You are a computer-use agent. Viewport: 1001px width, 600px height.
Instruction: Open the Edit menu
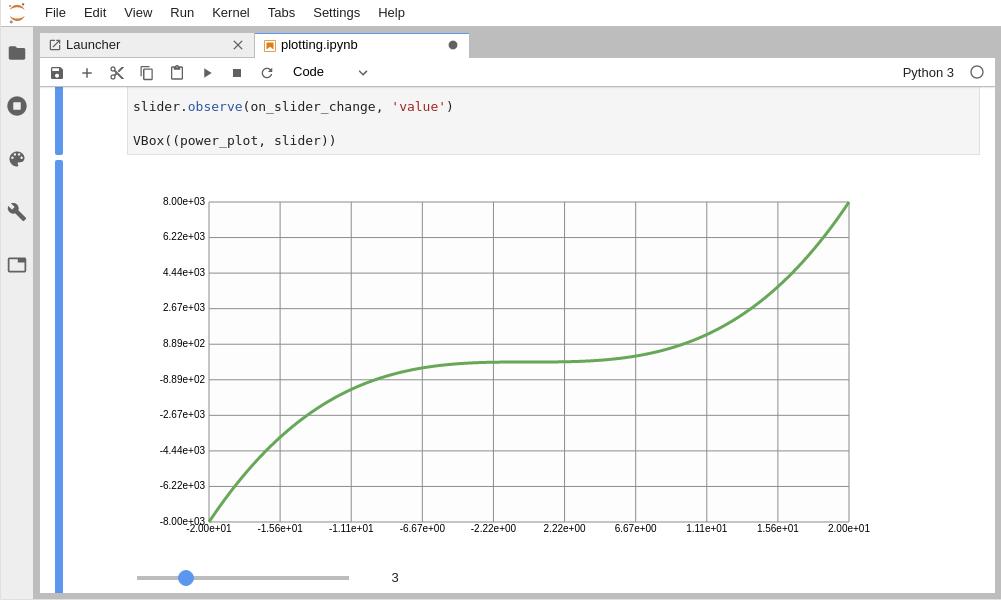95,13
